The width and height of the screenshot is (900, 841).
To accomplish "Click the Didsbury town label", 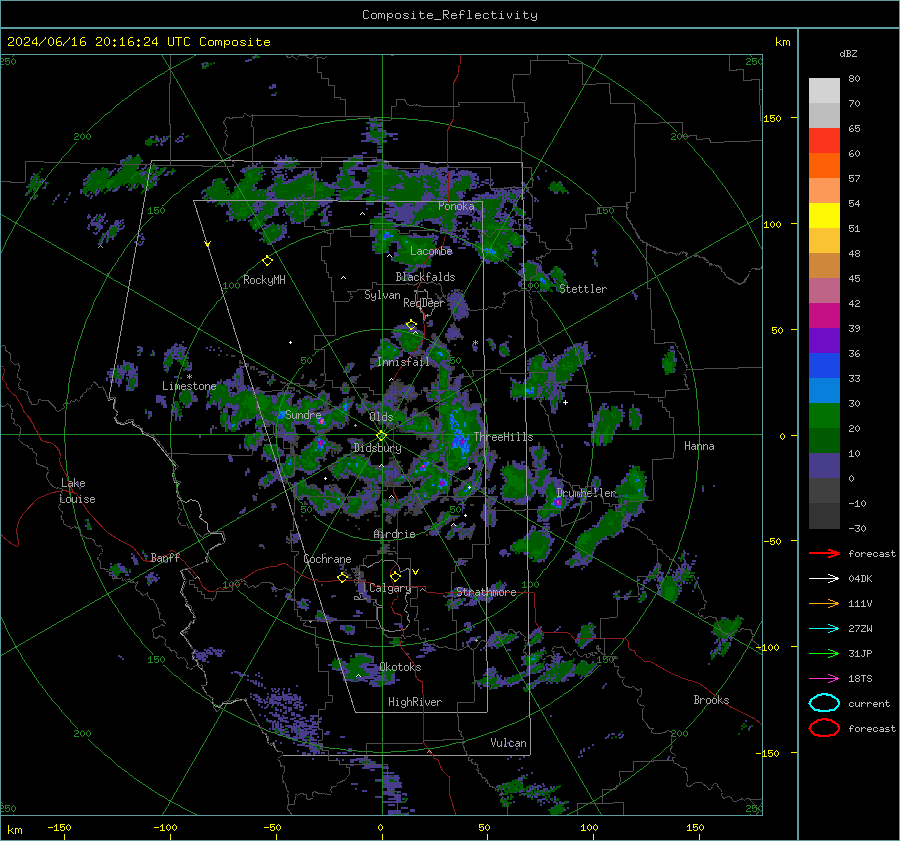I will pyautogui.click(x=378, y=448).
